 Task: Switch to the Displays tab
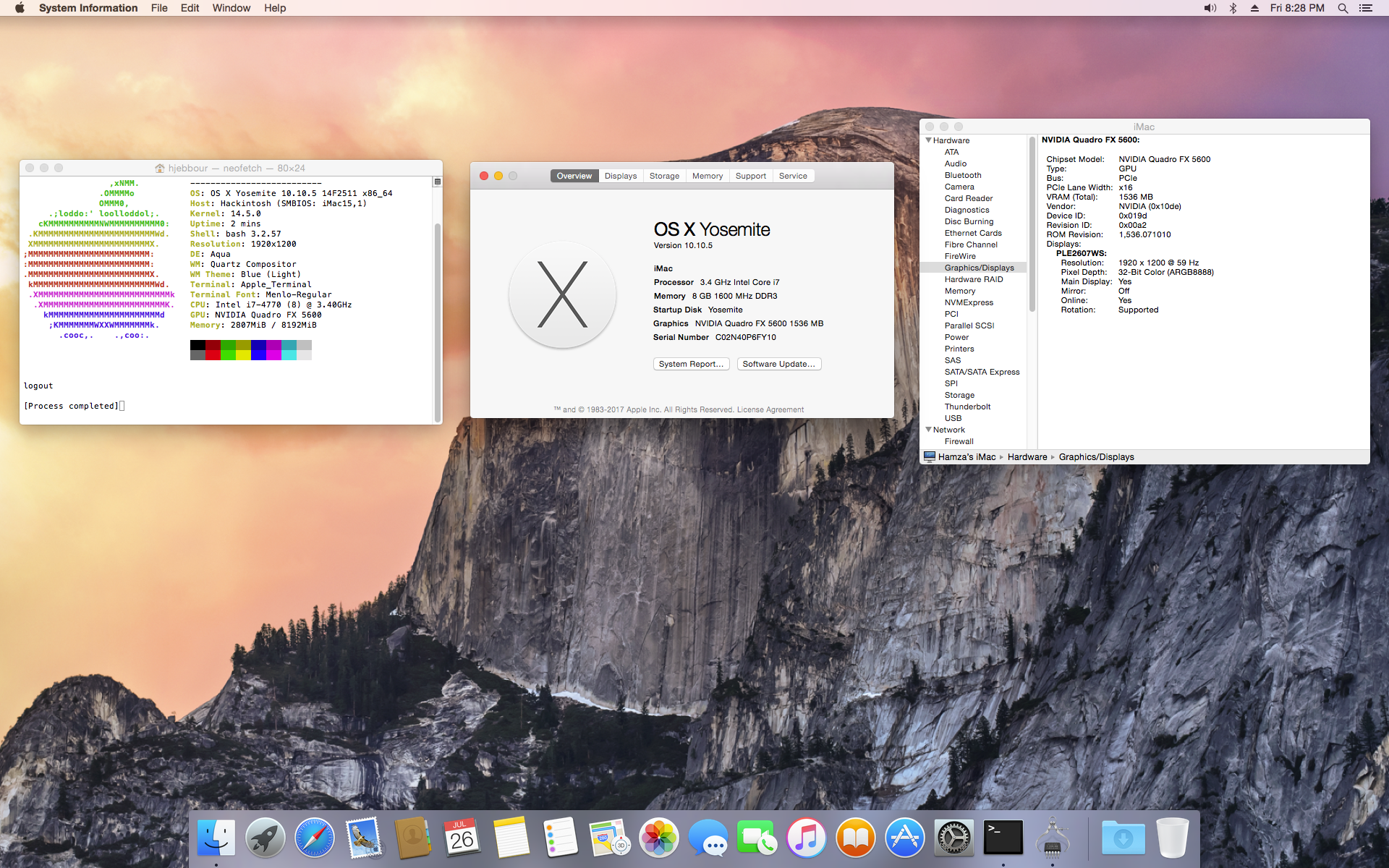tap(621, 176)
